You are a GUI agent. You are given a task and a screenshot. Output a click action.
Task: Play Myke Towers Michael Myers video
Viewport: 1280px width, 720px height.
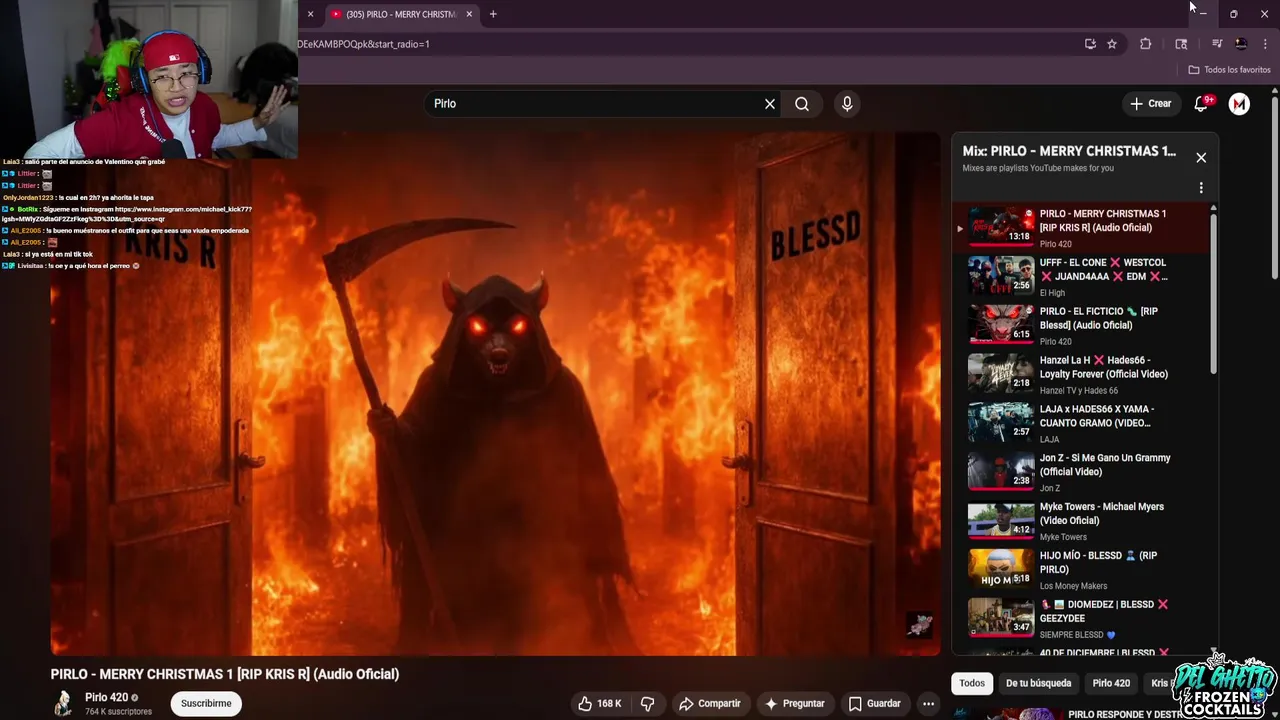[x=1080, y=522]
